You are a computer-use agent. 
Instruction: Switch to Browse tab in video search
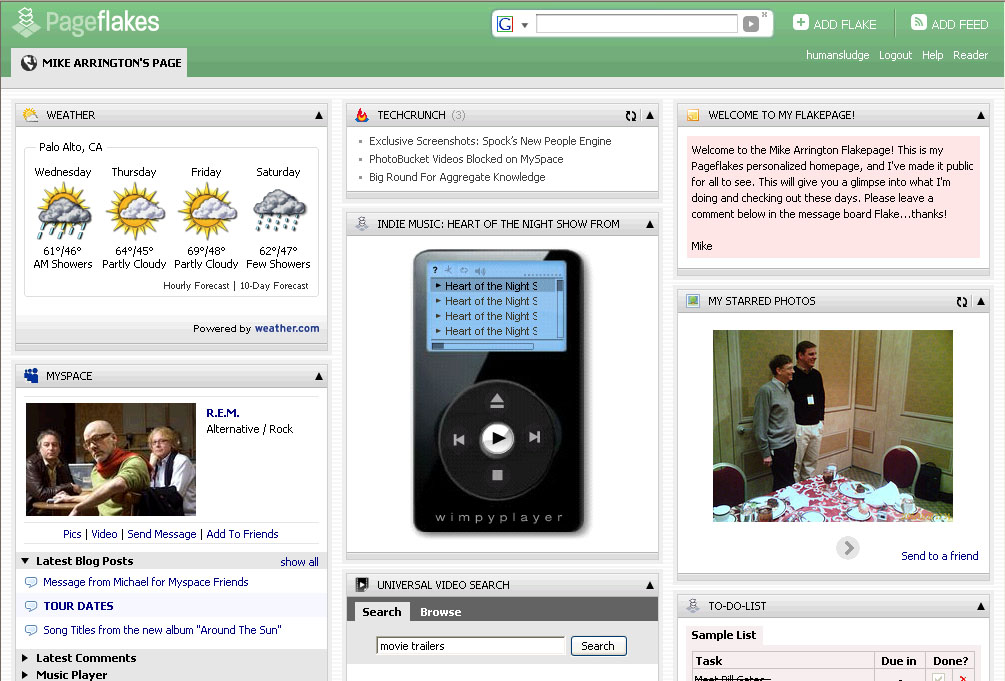point(440,612)
